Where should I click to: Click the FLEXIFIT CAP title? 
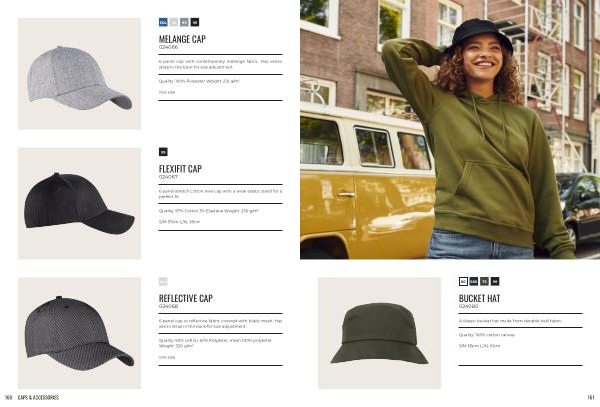click(180, 169)
